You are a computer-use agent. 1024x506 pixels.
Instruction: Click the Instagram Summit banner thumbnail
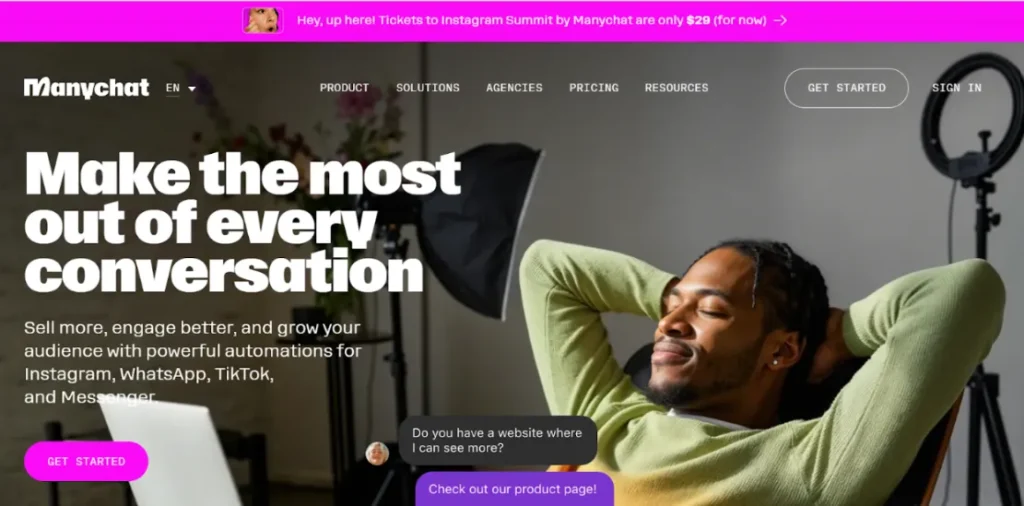[x=263, y=20]
